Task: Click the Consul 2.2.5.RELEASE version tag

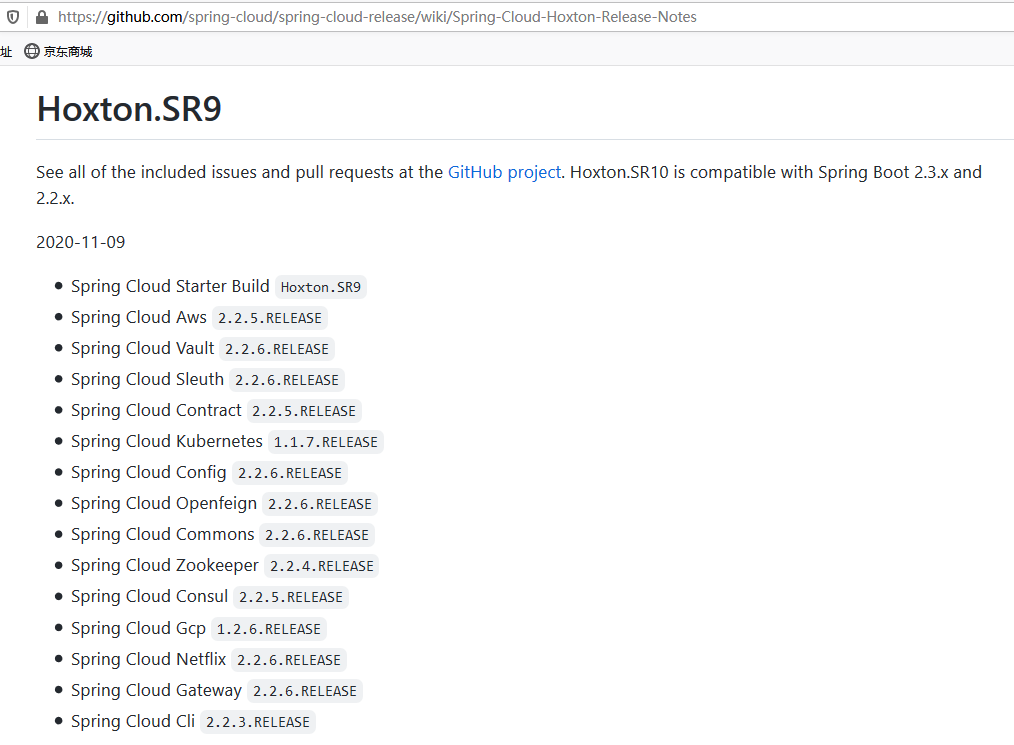Action: point(291,598)
